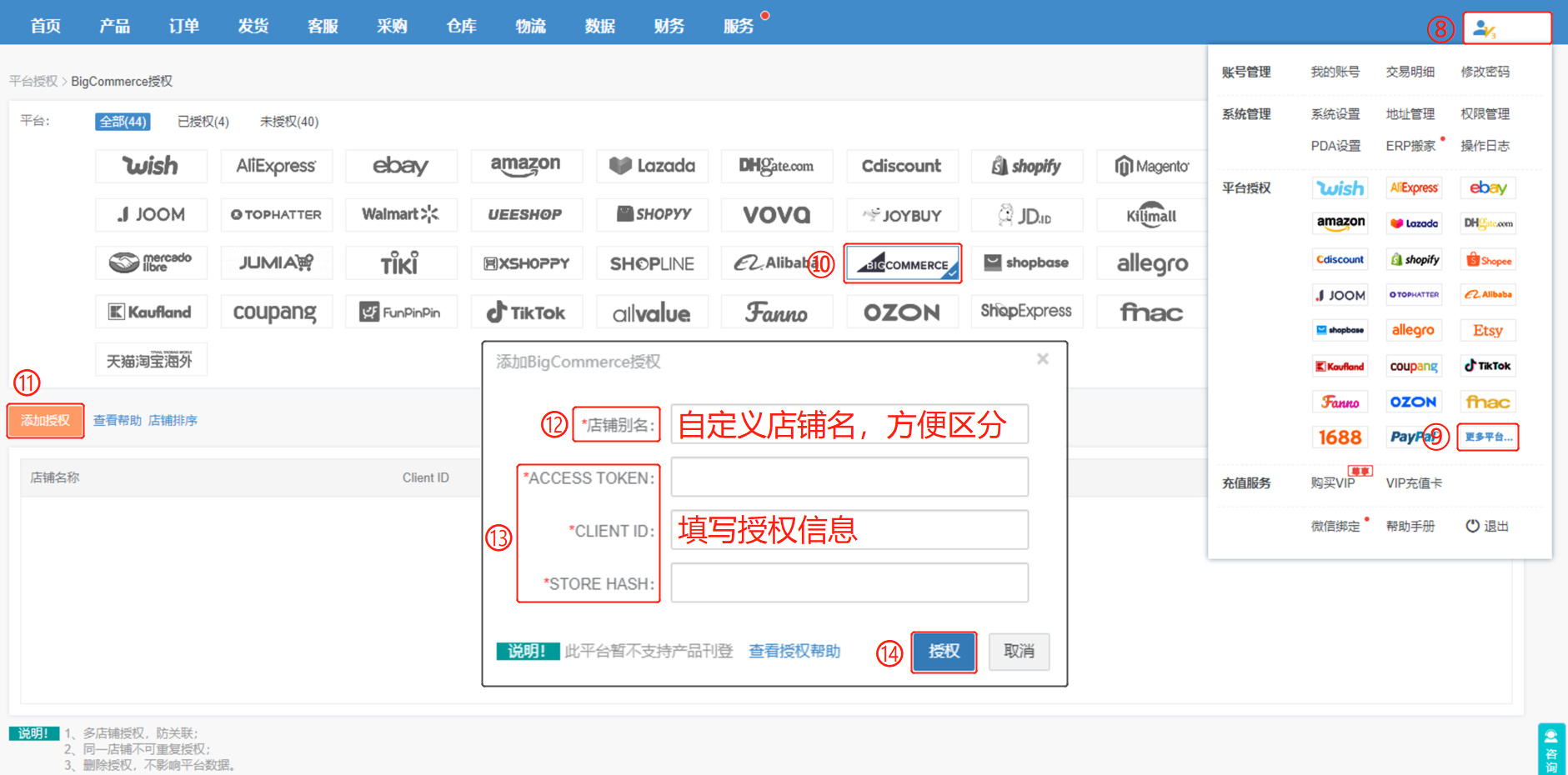Open the 仓库 menu in the top navigation
The width and height of the screenshot is (1568, 775).
click(461, 26)
